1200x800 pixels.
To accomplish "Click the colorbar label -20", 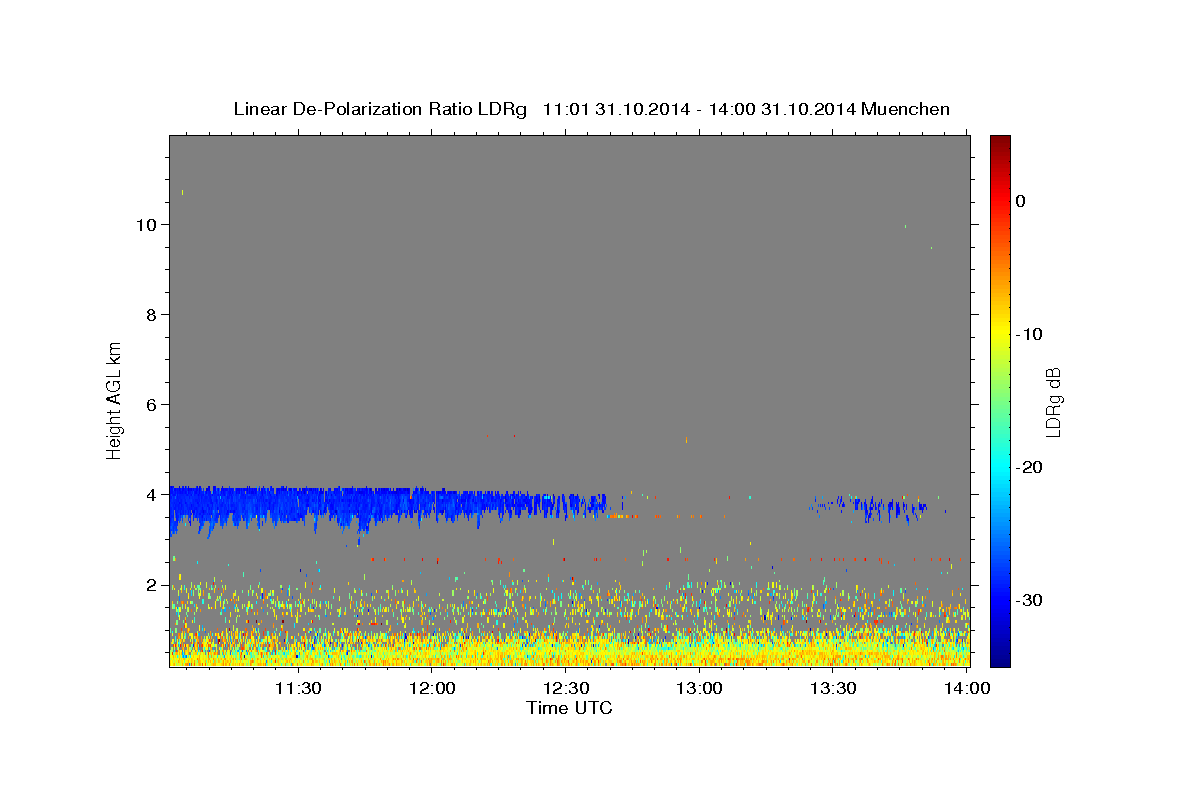I will pos(1029,467).
